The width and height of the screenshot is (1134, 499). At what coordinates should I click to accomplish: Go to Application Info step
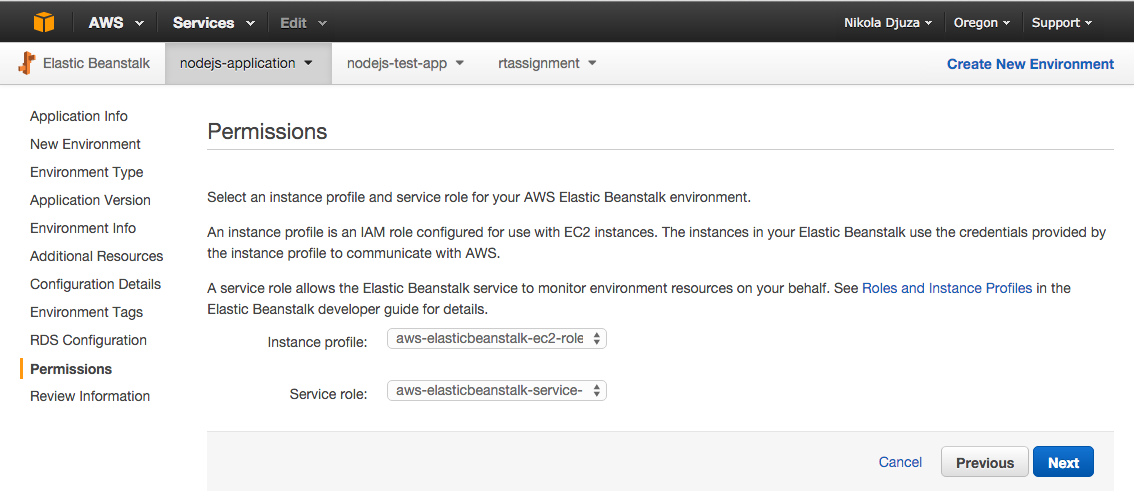(79, 116)
